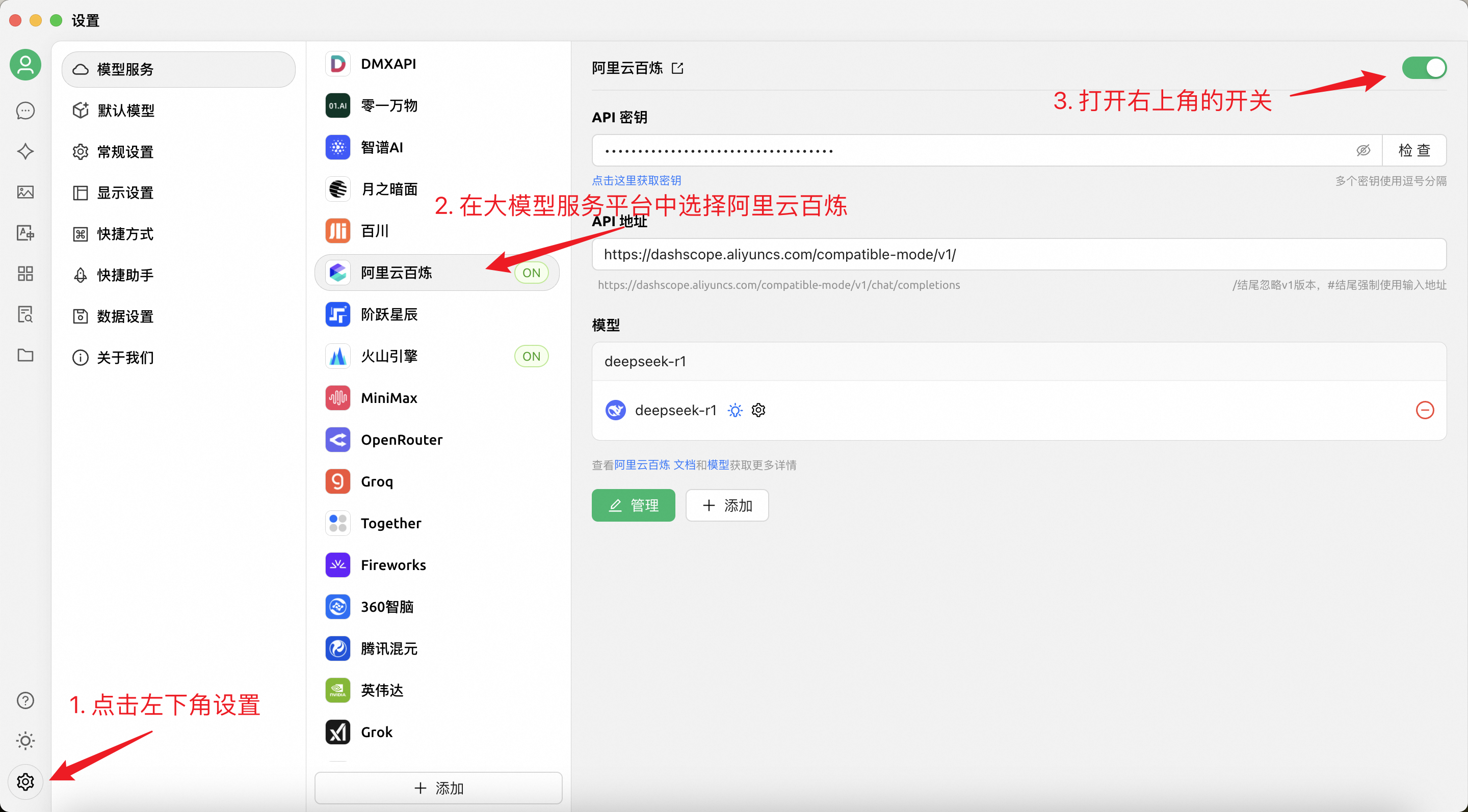
Task: Select Together provider
Action: [x=437, y=523]
